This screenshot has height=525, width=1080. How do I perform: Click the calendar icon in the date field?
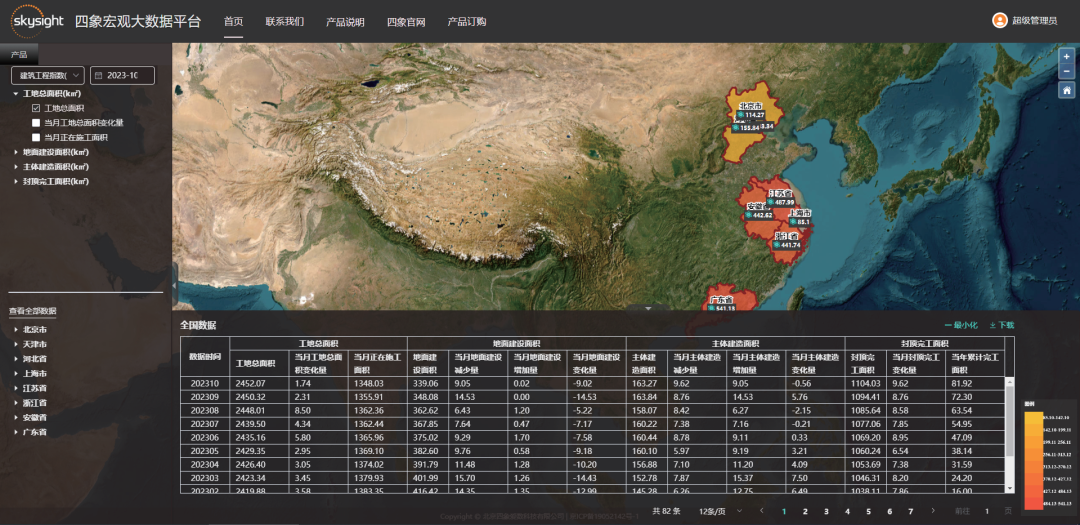tap(98, 75)
